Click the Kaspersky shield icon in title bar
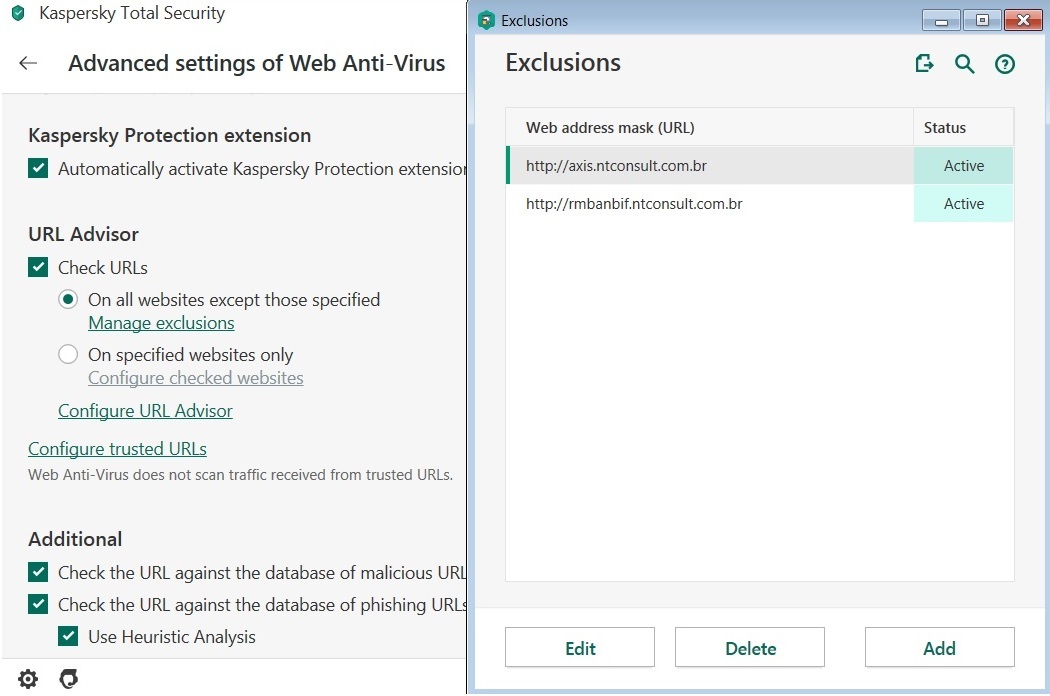Screen dimensions: 1050x696 [x=17, y=14]
